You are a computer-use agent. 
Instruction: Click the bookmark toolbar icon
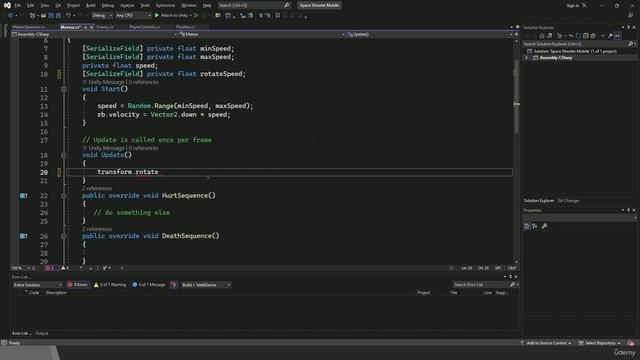coord(278,16)
